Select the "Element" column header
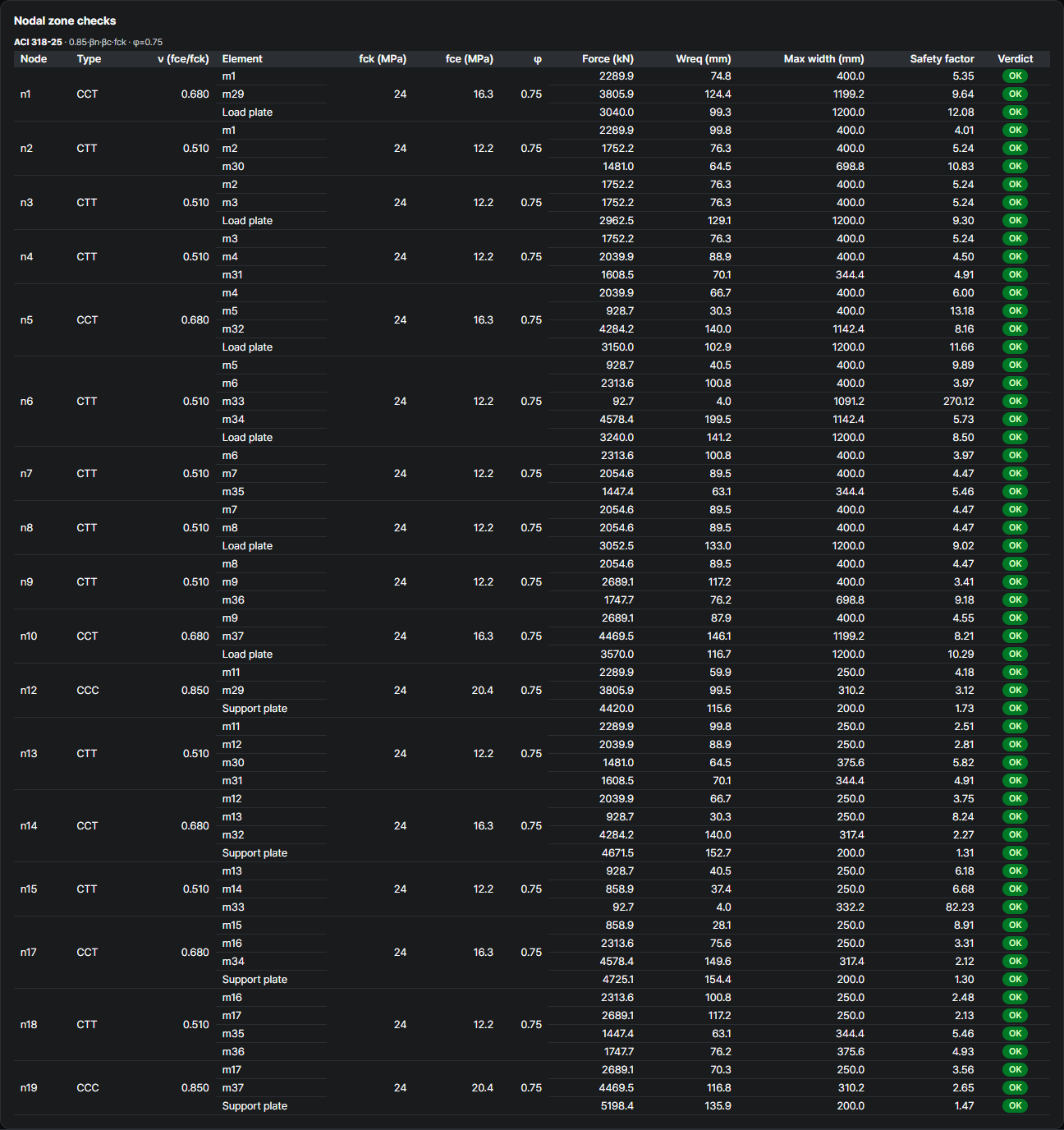Viewport: 1064px width, 1130px height. [x=242, y=59]
